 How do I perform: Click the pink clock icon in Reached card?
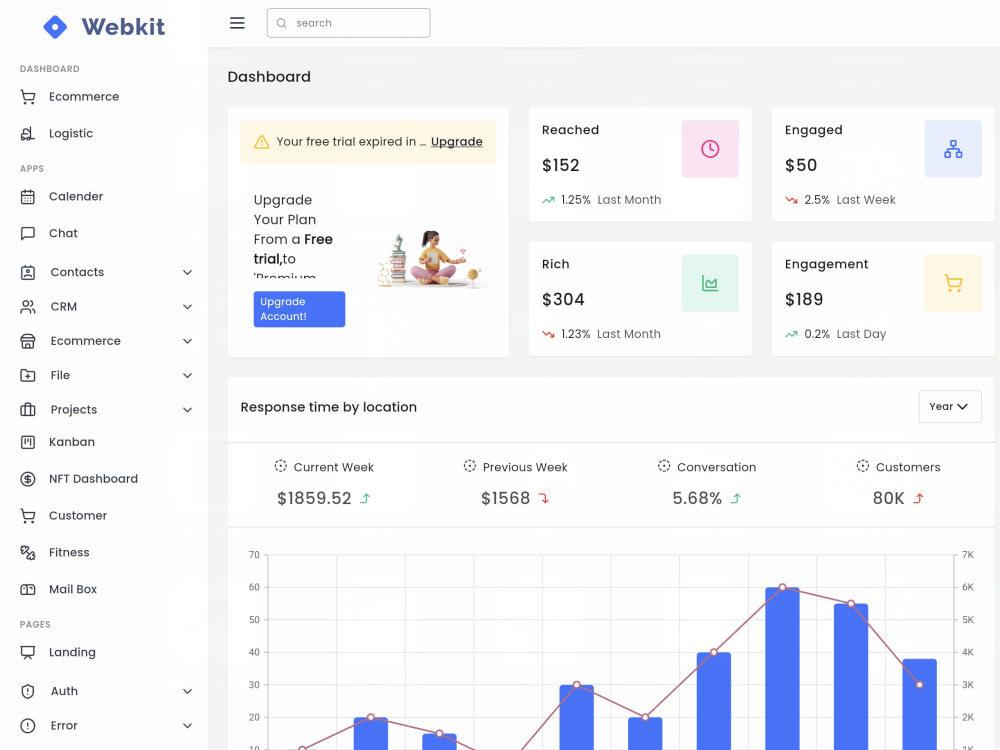coord(710,149)
